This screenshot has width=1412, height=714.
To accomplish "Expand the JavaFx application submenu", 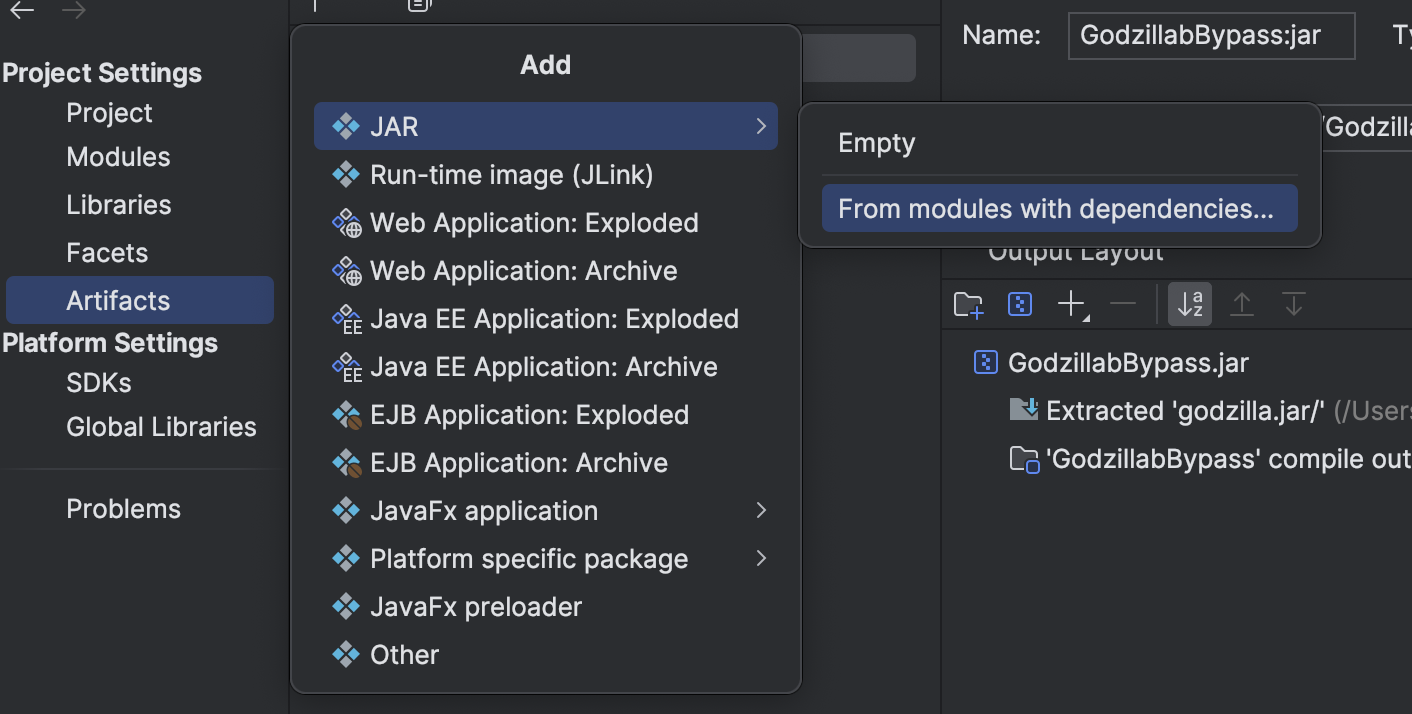I will click(761, 511).
